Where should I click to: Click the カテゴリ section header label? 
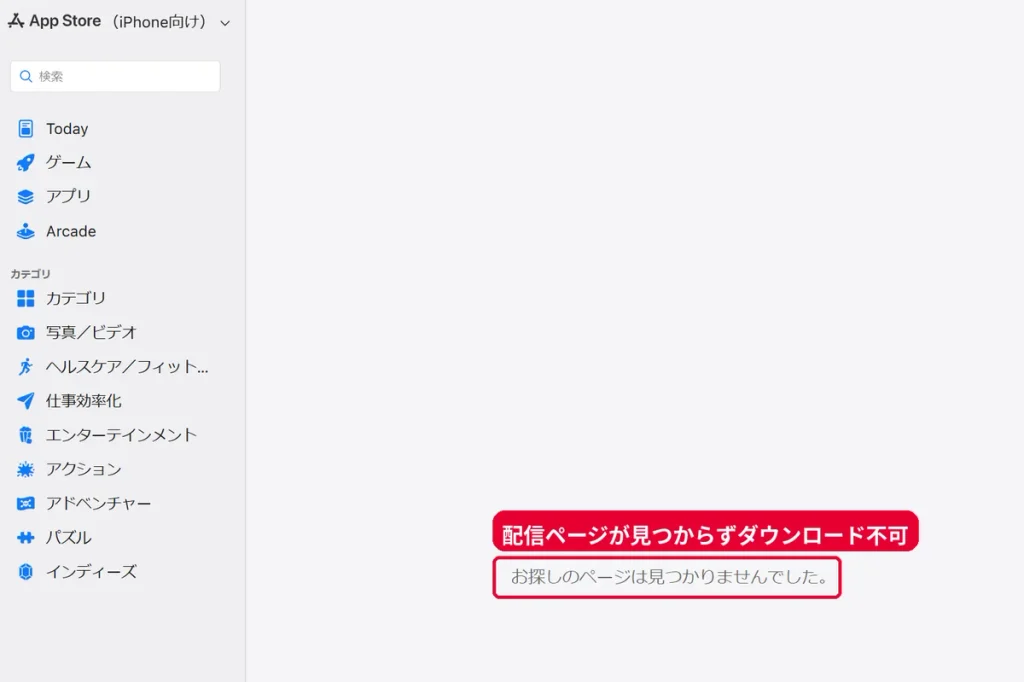pyautogui.click(x=30, y=274)
